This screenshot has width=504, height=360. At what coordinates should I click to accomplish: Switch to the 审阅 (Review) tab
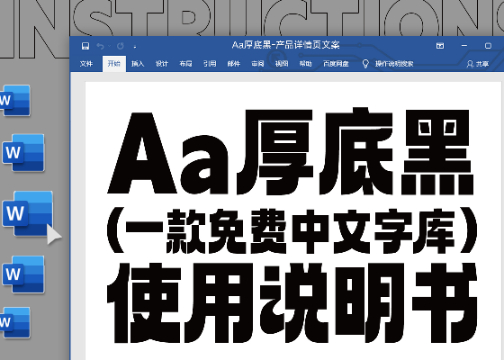(x=258, y=63)
